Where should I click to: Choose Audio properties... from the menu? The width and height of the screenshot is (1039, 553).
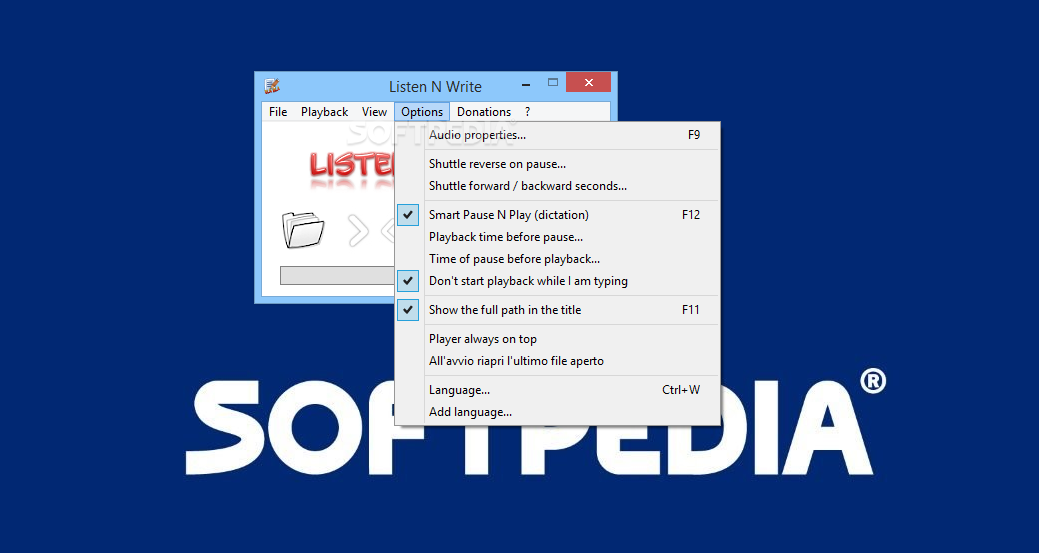(557, 135)
